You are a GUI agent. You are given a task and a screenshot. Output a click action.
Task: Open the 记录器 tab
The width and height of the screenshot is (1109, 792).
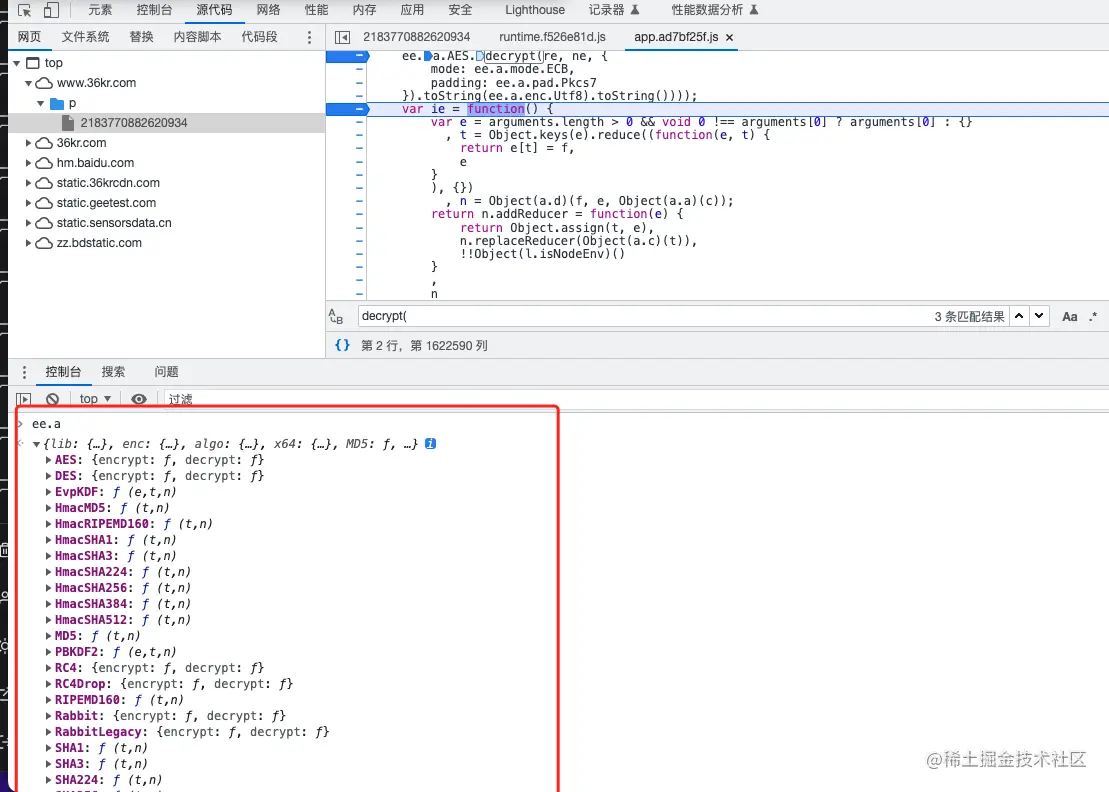tap(614, 10)
